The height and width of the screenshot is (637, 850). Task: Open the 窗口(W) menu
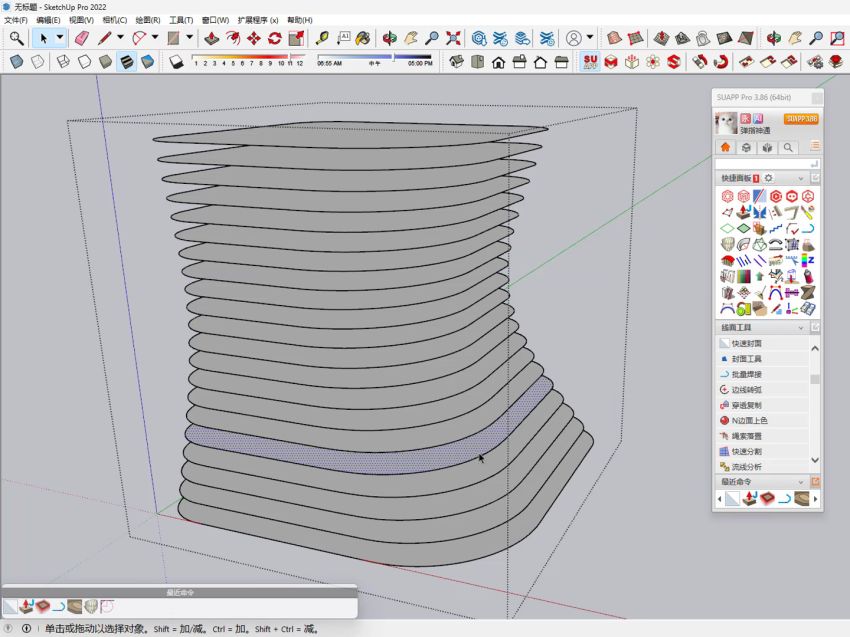pos(215,20)
